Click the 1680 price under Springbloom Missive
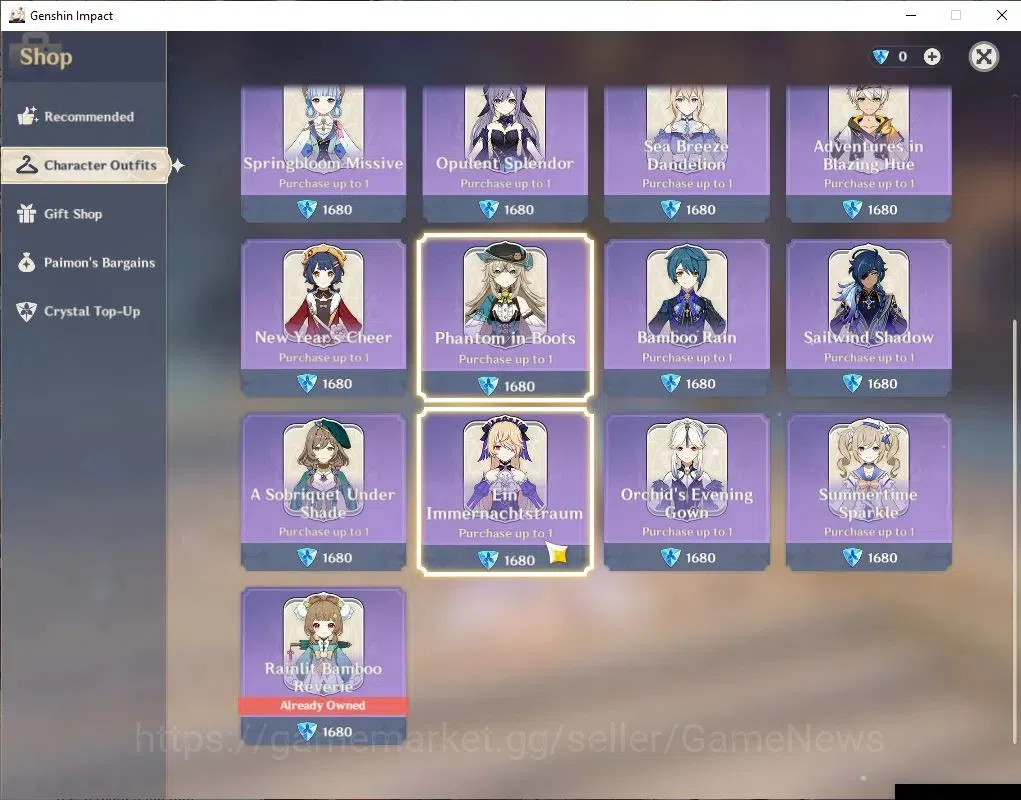This screenshot has width=1021, height=800. coord(337,210)
